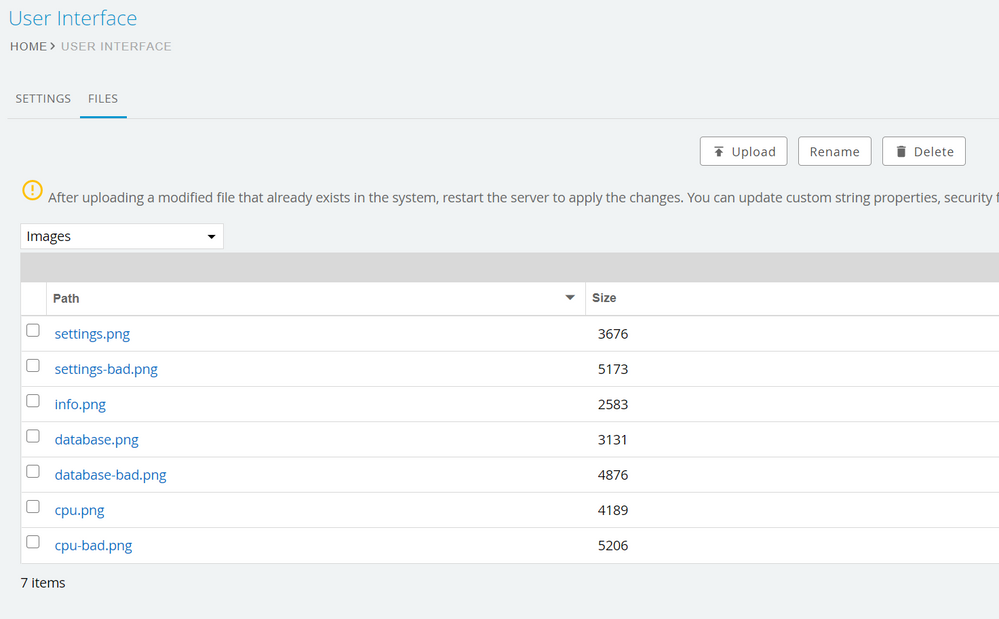Mark the cpu-bad.png checkbox
The height and width of the screenshot is (619, 999).
coord(33,542)
